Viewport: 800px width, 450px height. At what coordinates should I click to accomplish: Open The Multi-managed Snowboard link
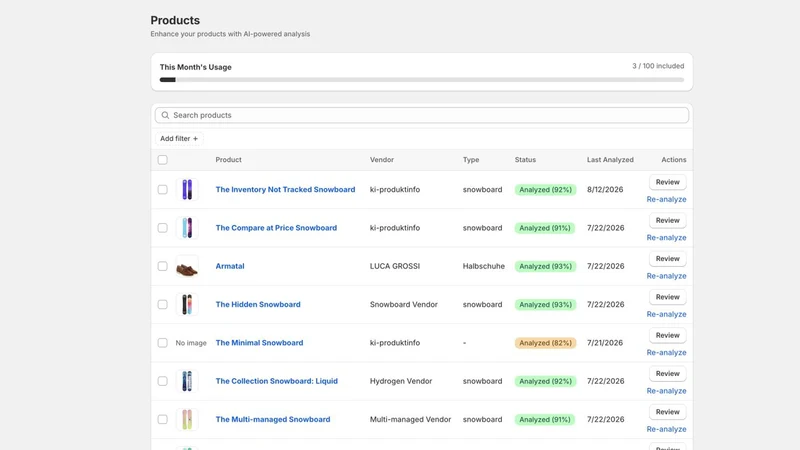pos(272,419)
